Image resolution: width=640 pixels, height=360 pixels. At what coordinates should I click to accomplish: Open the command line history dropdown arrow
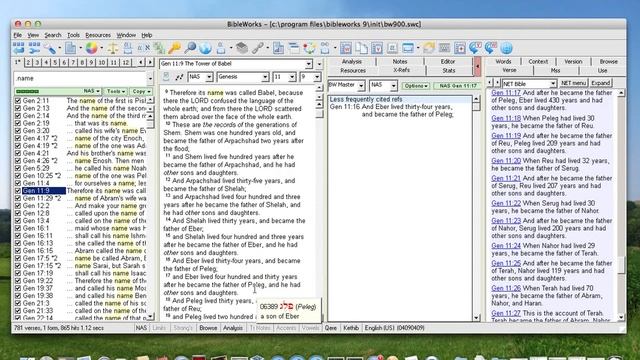(150, 78)
